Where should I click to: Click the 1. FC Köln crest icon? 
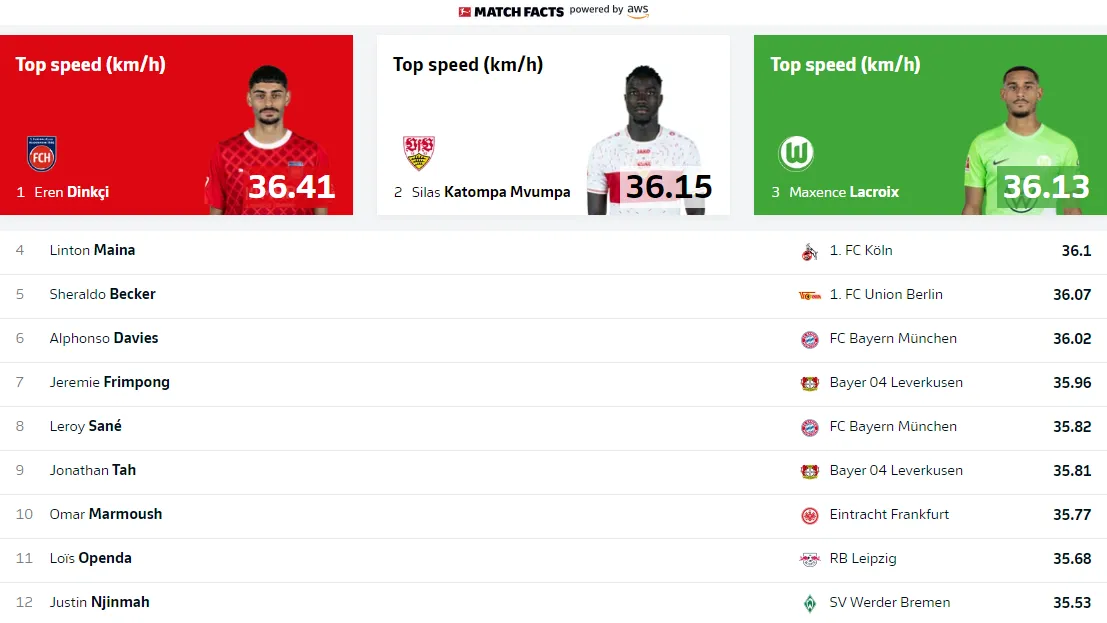point(809,251)
